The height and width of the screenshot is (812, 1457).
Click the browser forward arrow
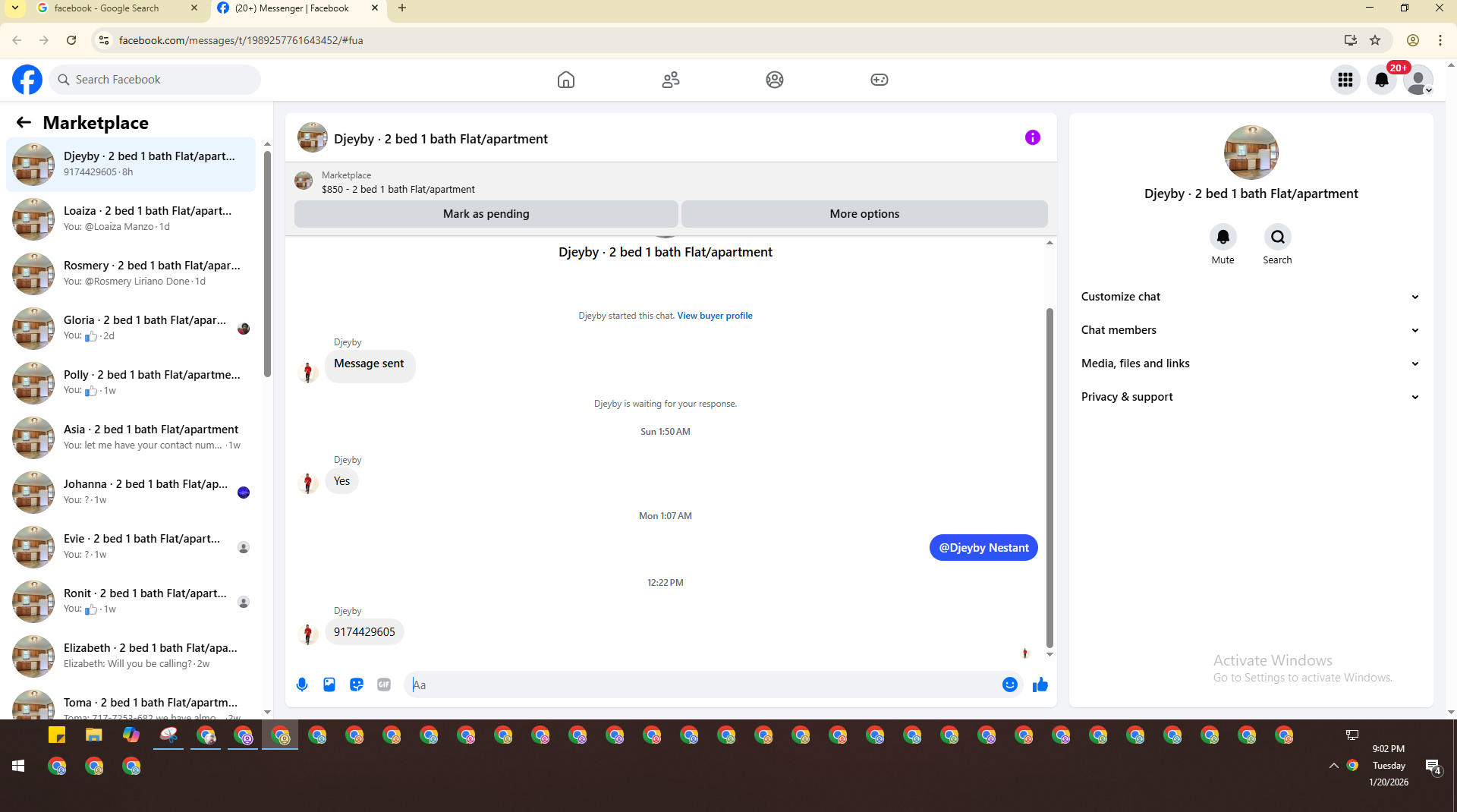point(44,40)
